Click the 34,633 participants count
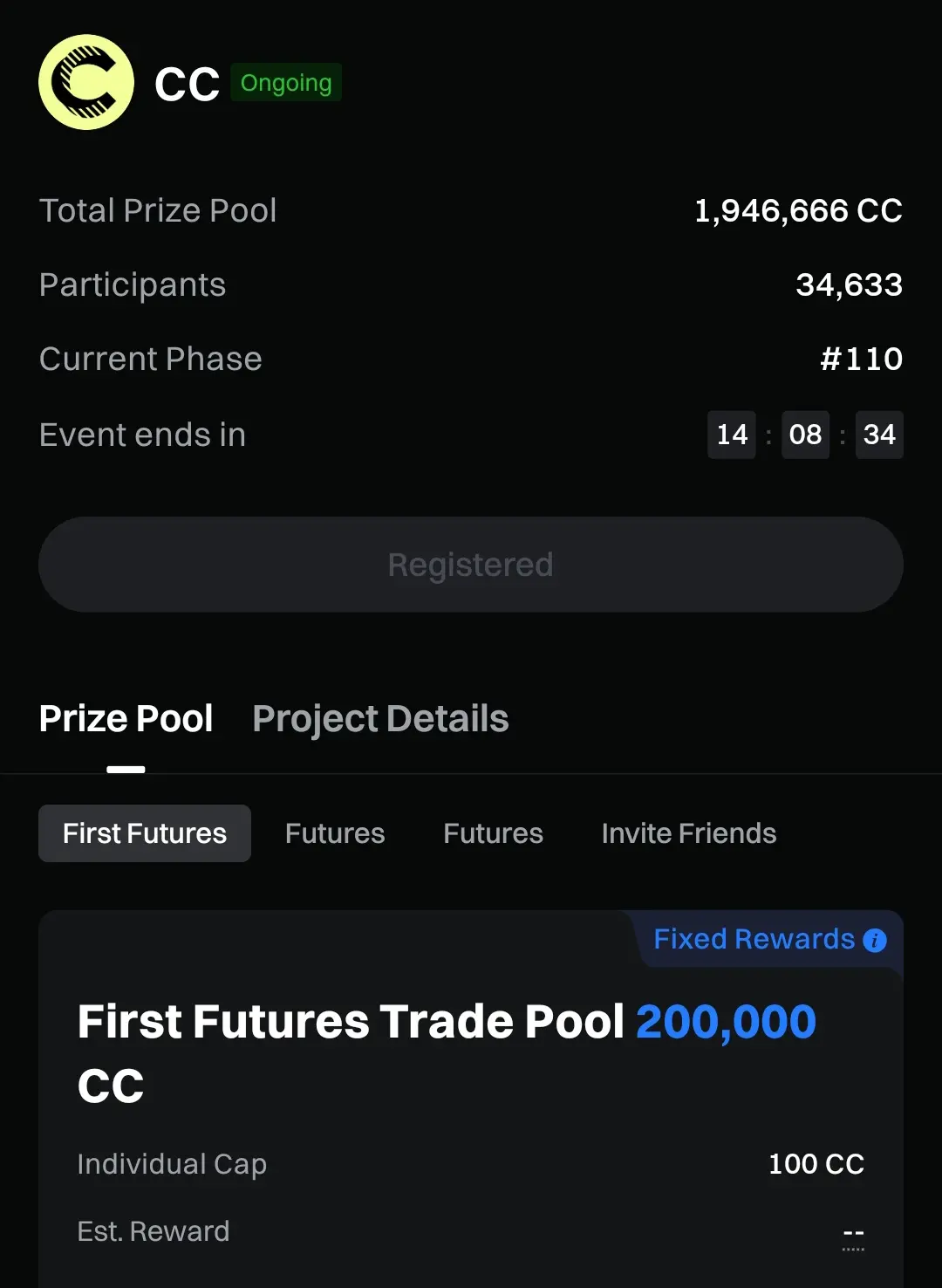This screenshot has width=942, height=1288. tap(849, 284)
